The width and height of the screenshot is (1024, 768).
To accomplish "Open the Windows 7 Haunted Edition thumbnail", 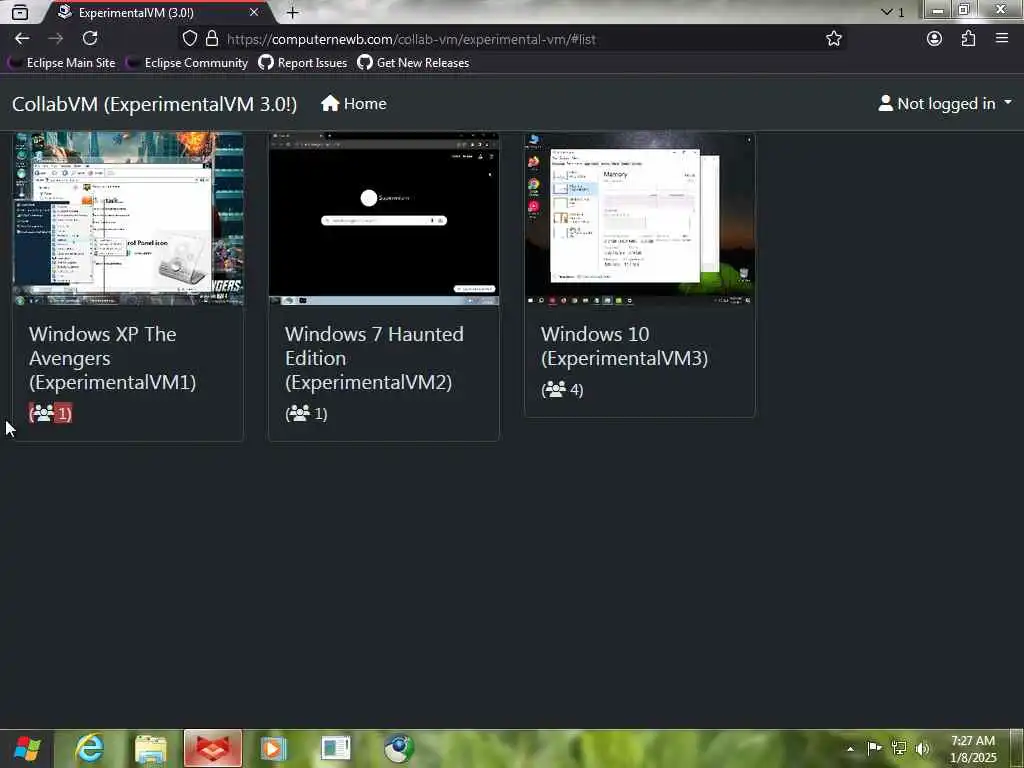I will (x=384, y=219).
